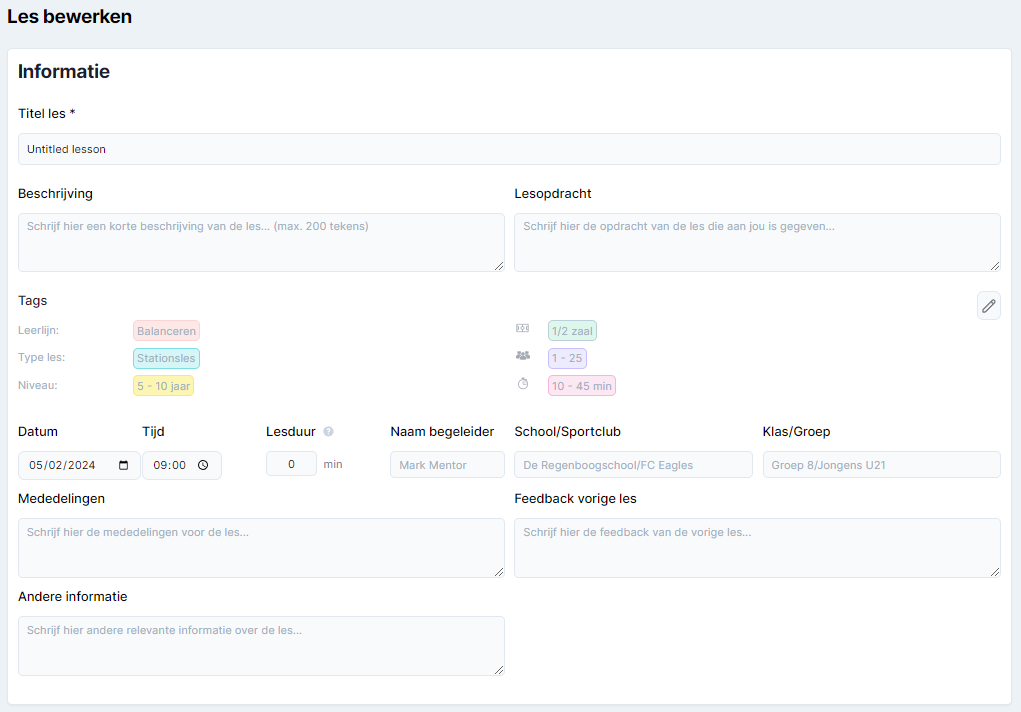Focus the Lesduur minutes number field

(x=291, y=464)
